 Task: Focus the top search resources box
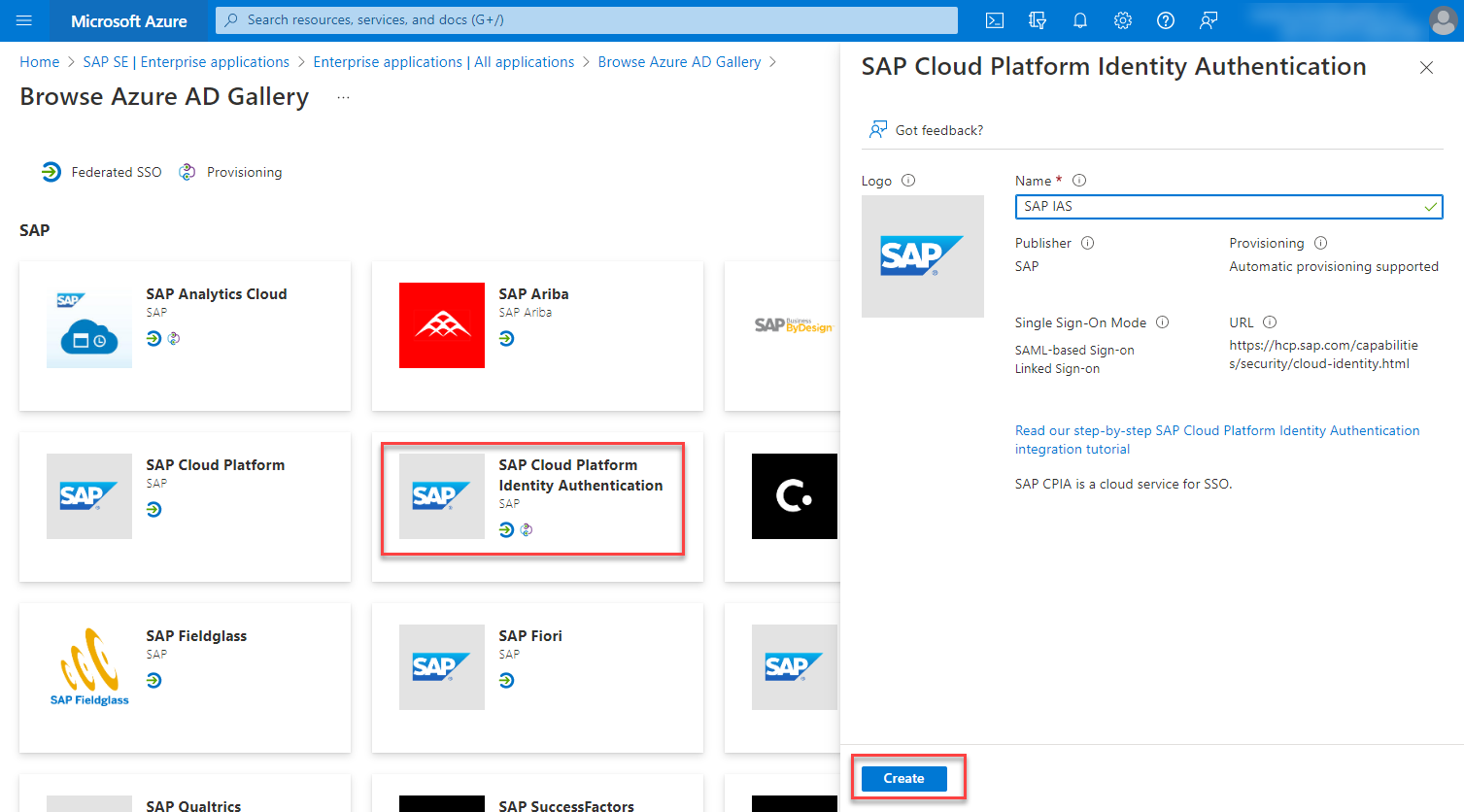tap(587, 20)
